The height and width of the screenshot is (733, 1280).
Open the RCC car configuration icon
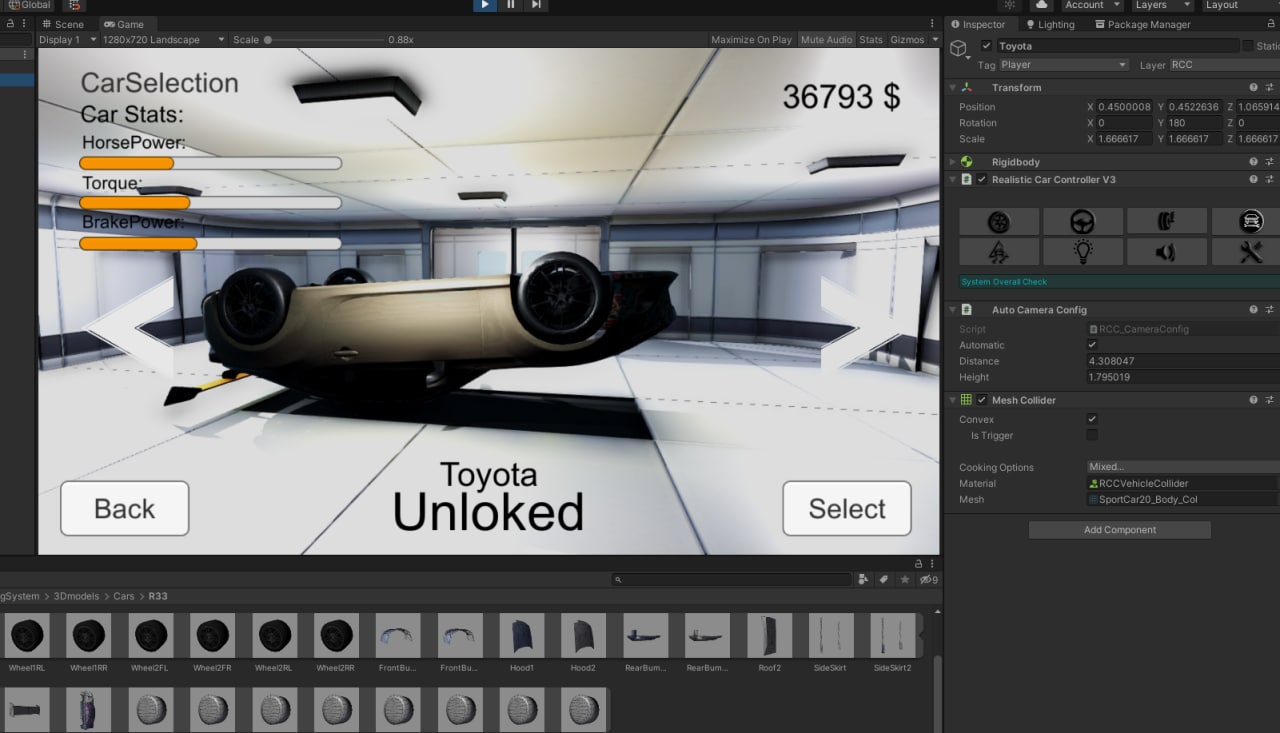1250,221
